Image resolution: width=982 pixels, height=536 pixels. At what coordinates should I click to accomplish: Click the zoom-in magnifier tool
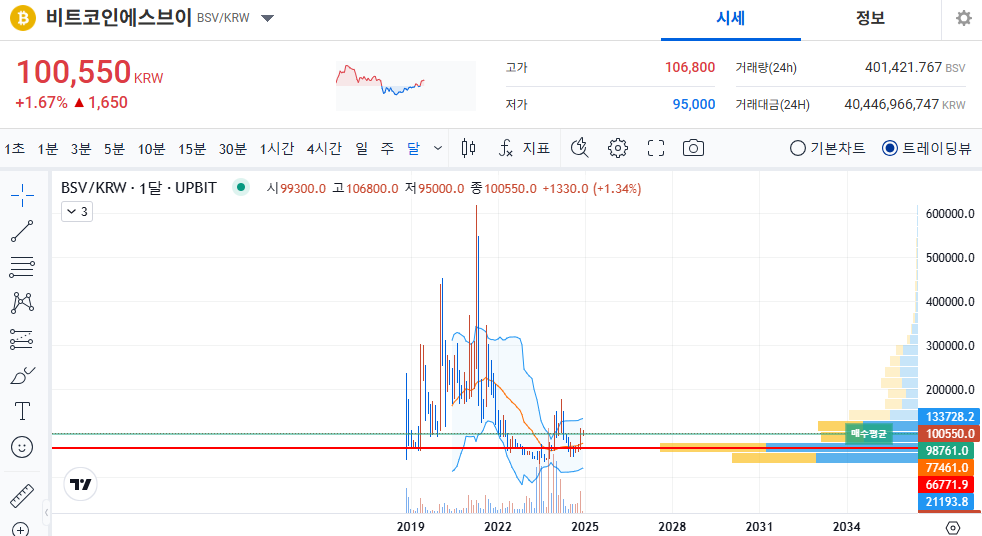20,530
